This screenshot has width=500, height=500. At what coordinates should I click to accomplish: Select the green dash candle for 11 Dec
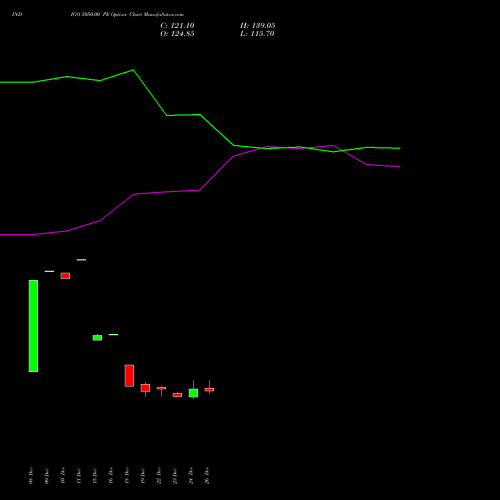click(x=81, y=260)
